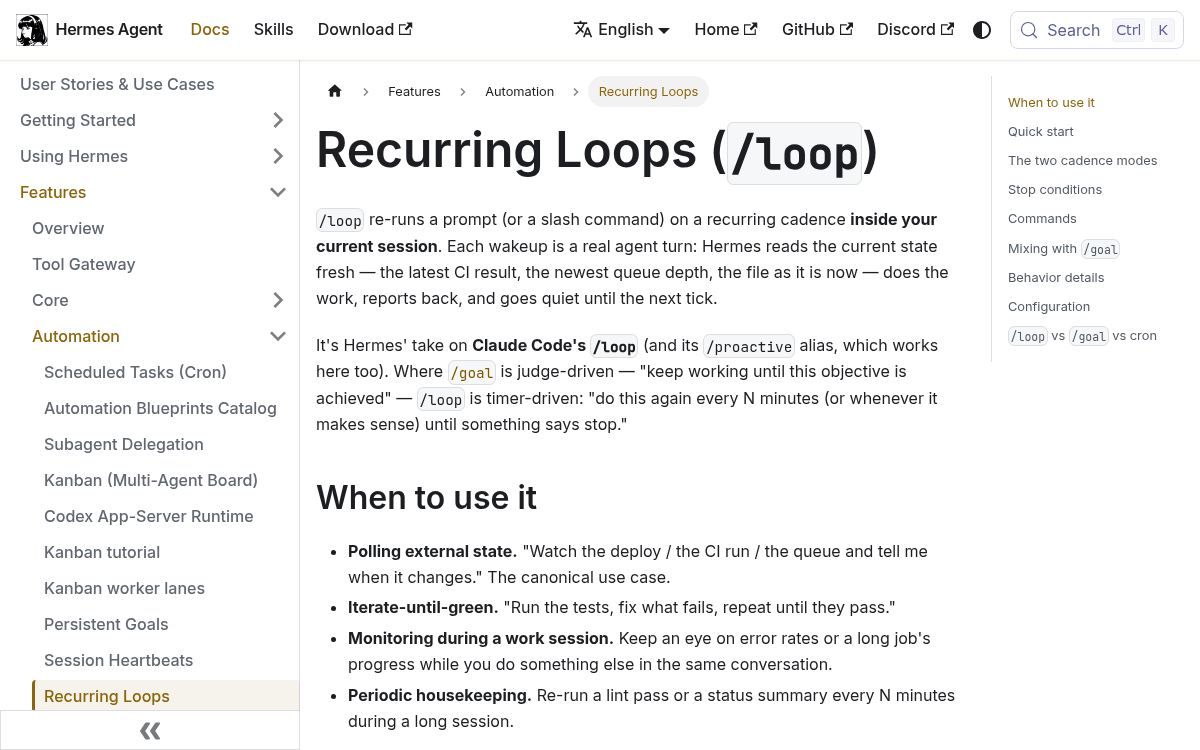Expand the Using Hermes section

point(278,156)
